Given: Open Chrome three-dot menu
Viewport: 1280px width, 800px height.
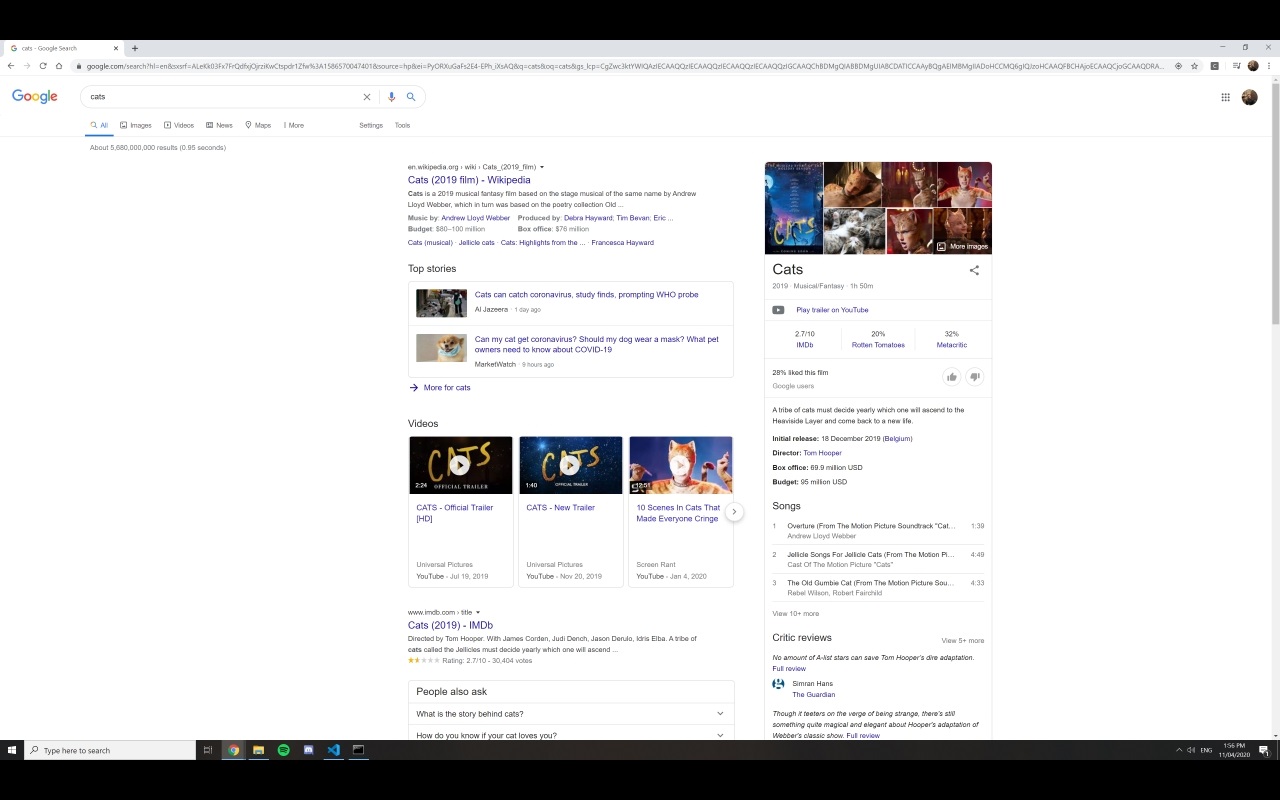Looking at the screenshot, I should tap(1269, 66).
